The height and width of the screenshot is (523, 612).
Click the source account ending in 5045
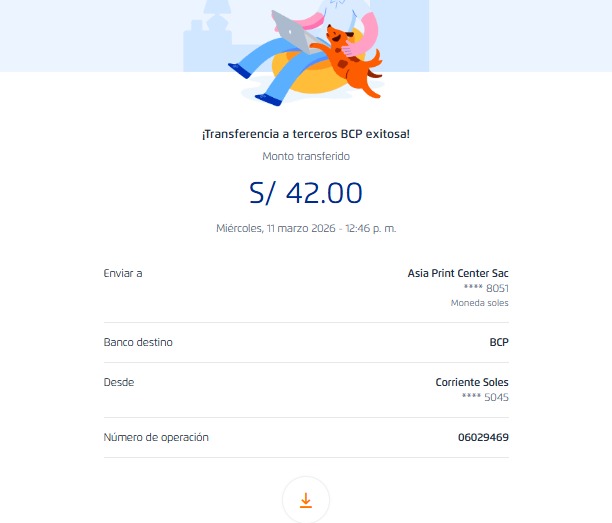(x=486, y=397)
